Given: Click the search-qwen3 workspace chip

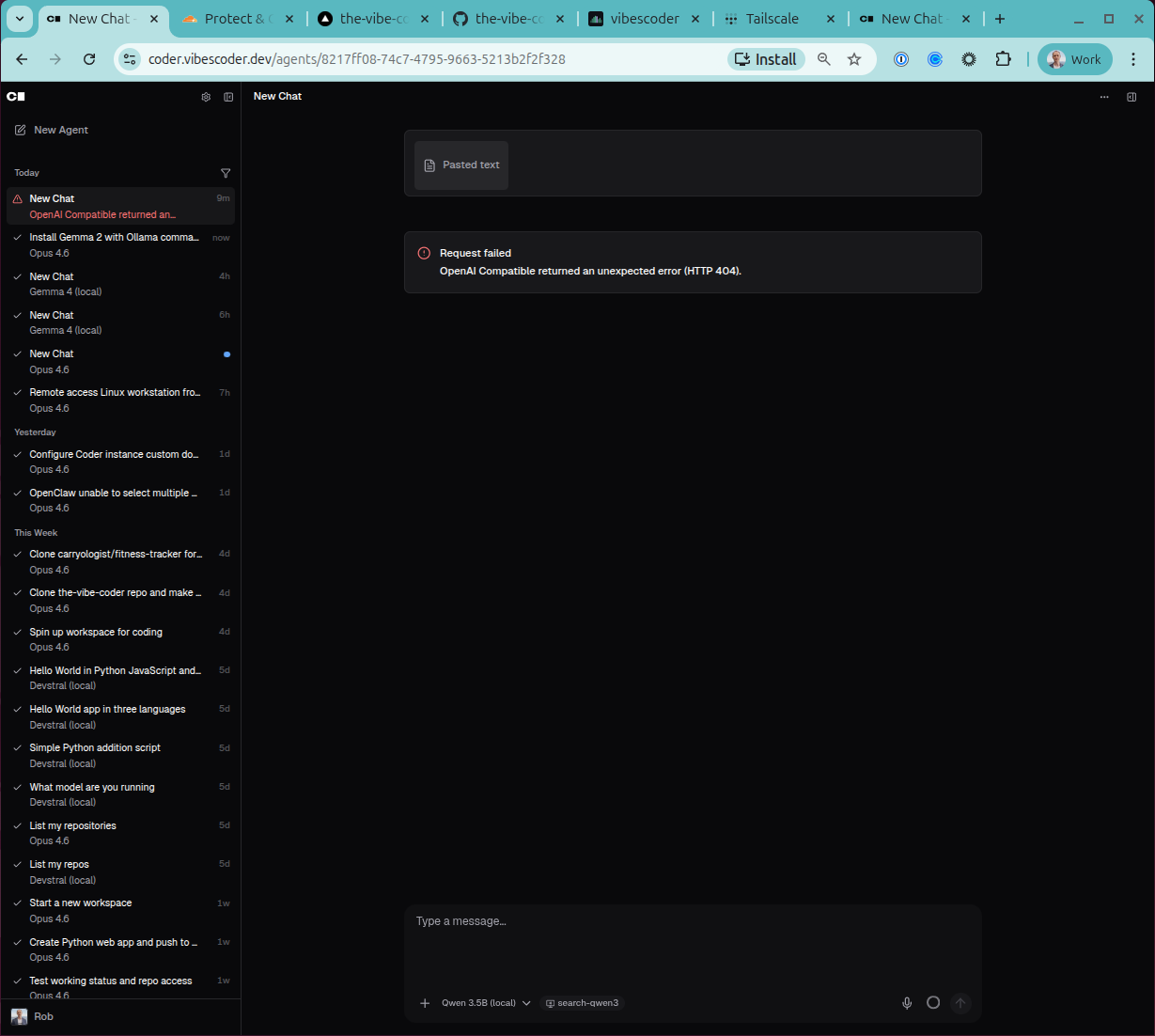Looking at the screenshot, I should pos(582,1003).
